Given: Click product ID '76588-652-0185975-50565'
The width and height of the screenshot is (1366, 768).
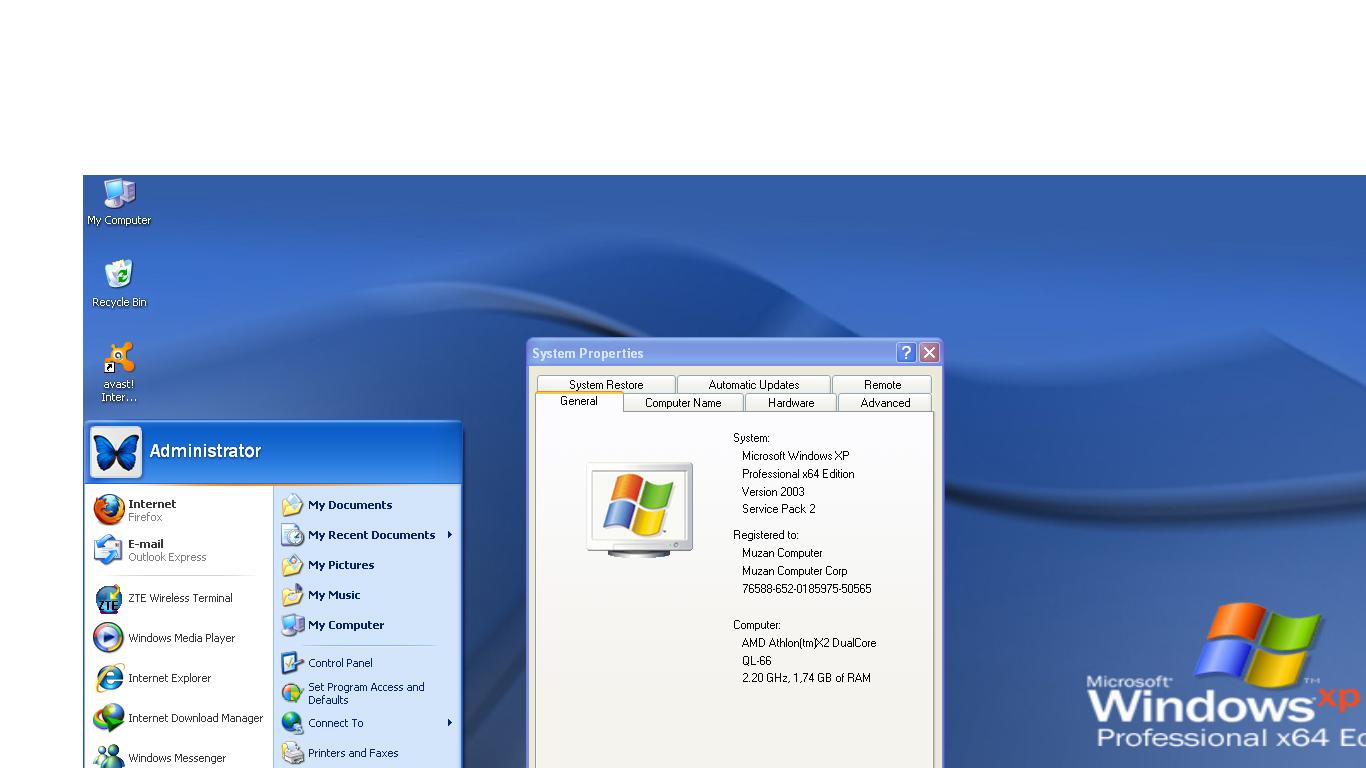Looking at the screenshot, I should tap(807, 589).
